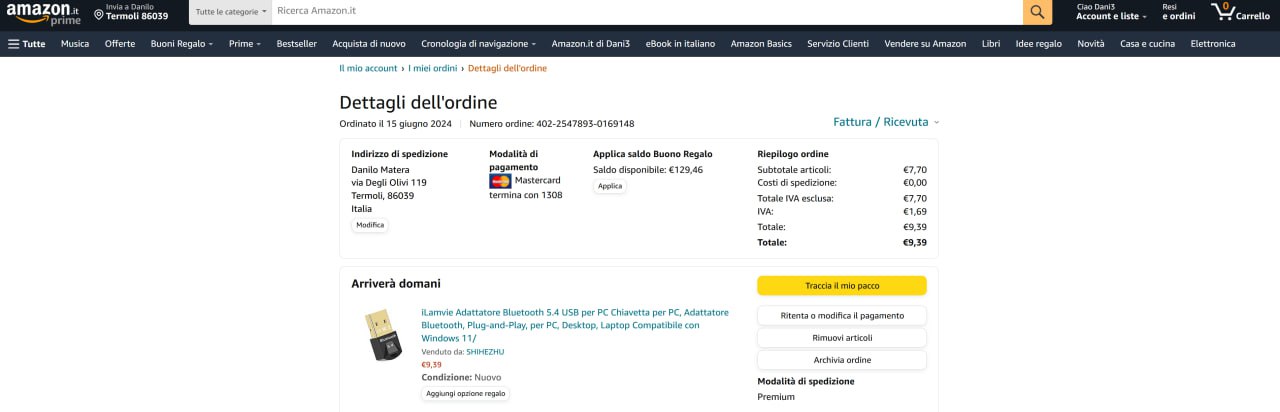Click Applica for gift card balance

[609, 186]
